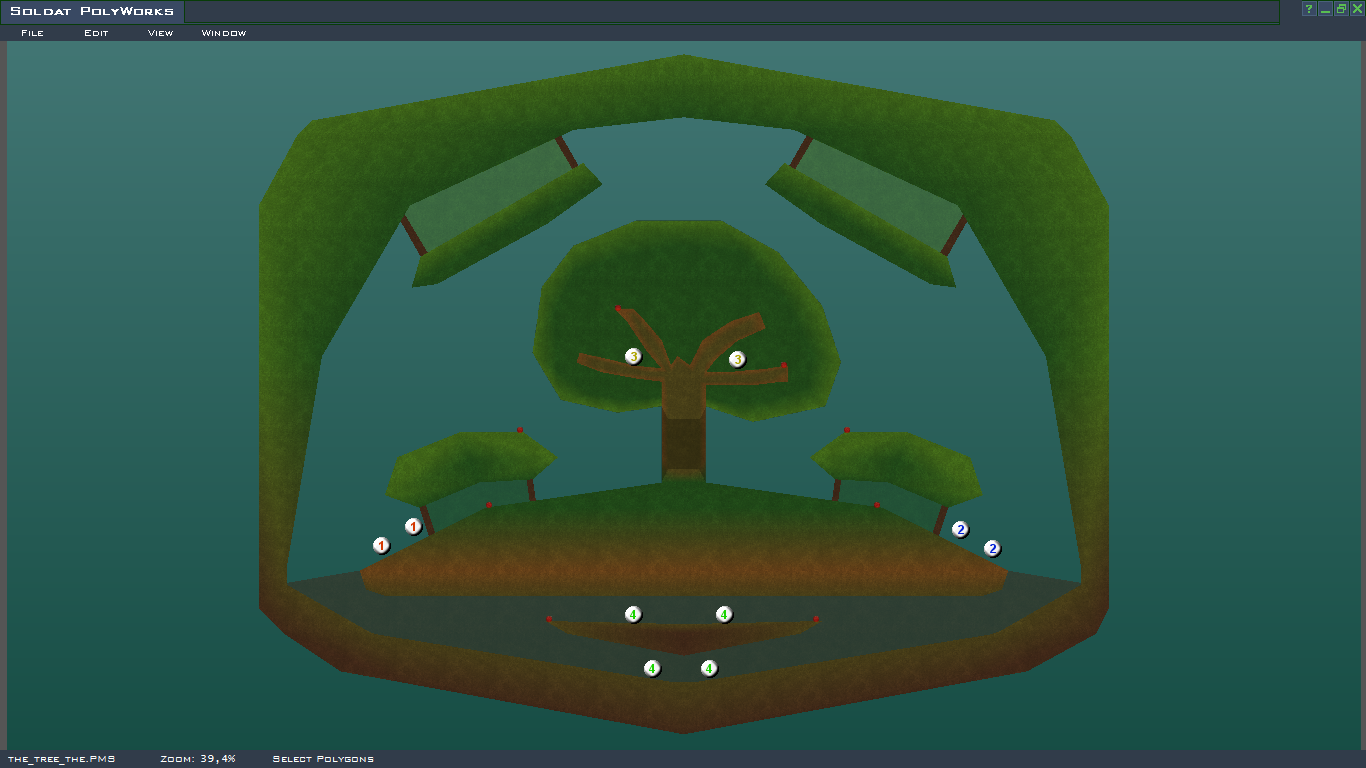Select the upper-right green spawn marker 4
This screenshot has height=768, width=1366.
tap(724, 614)
